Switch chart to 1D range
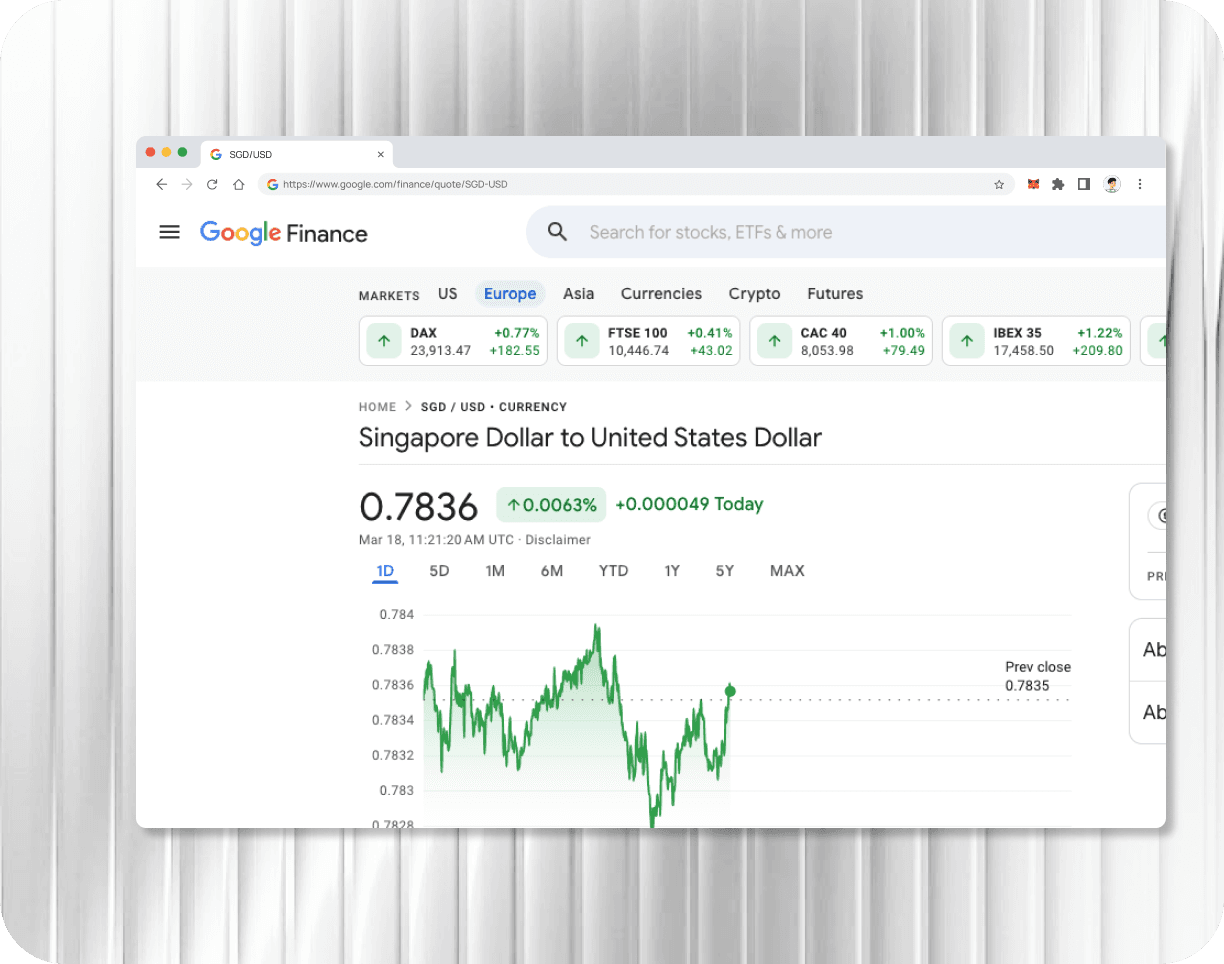This screenshot has width=1224, height=964. point(385,571)
